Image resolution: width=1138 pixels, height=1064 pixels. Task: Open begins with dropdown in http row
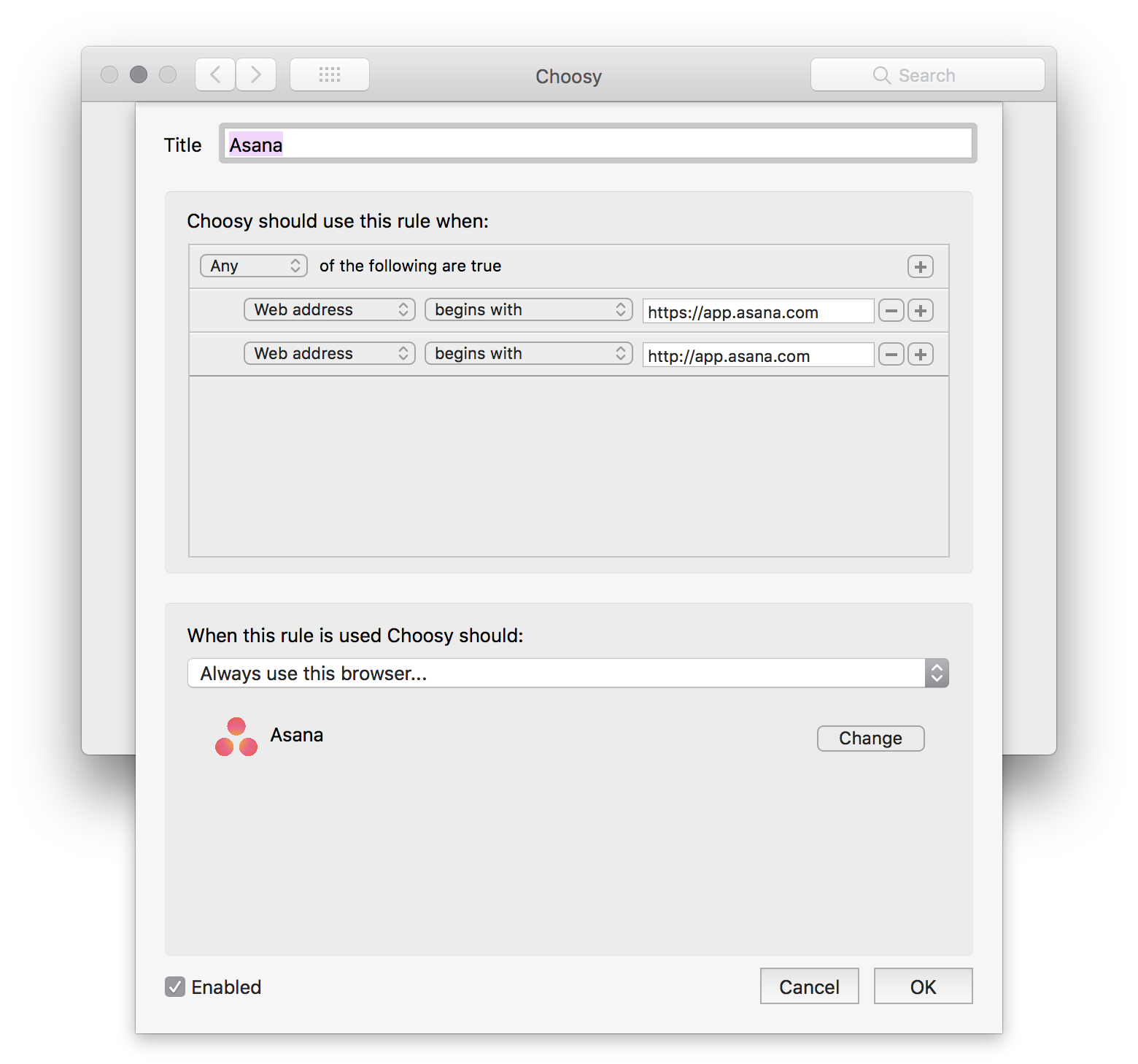click(x=529, y=353)
